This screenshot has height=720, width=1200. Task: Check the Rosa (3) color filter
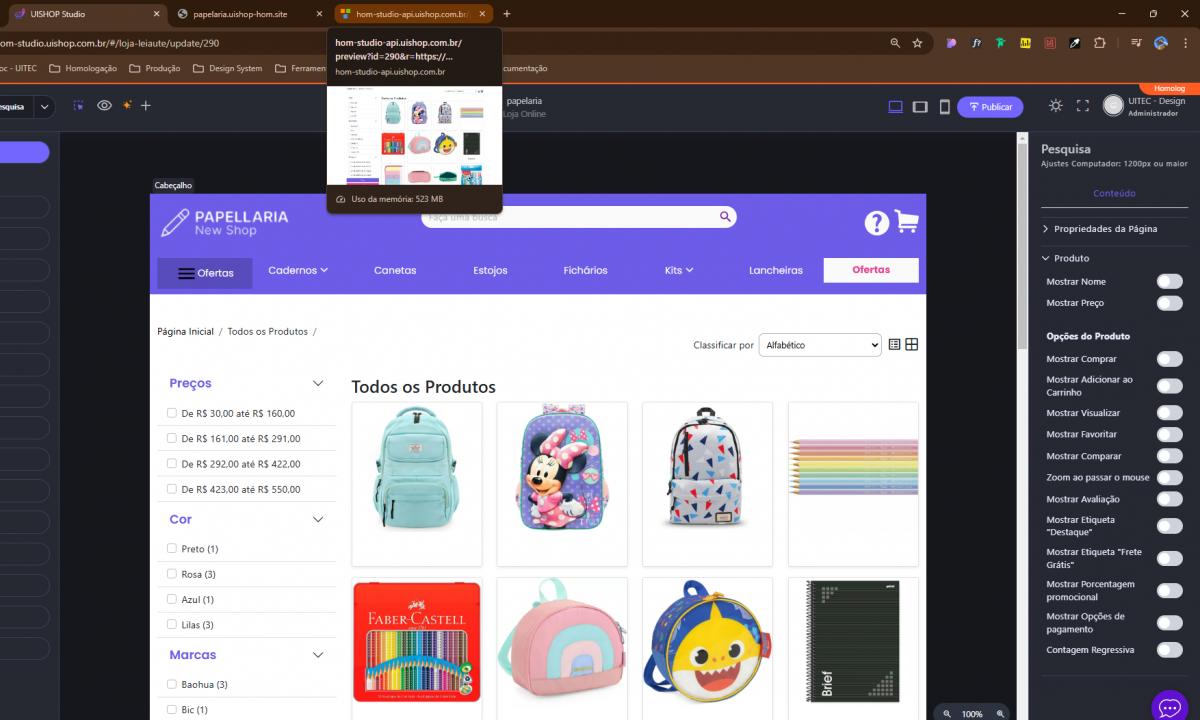pyautogui.click(x=172, y=574)
